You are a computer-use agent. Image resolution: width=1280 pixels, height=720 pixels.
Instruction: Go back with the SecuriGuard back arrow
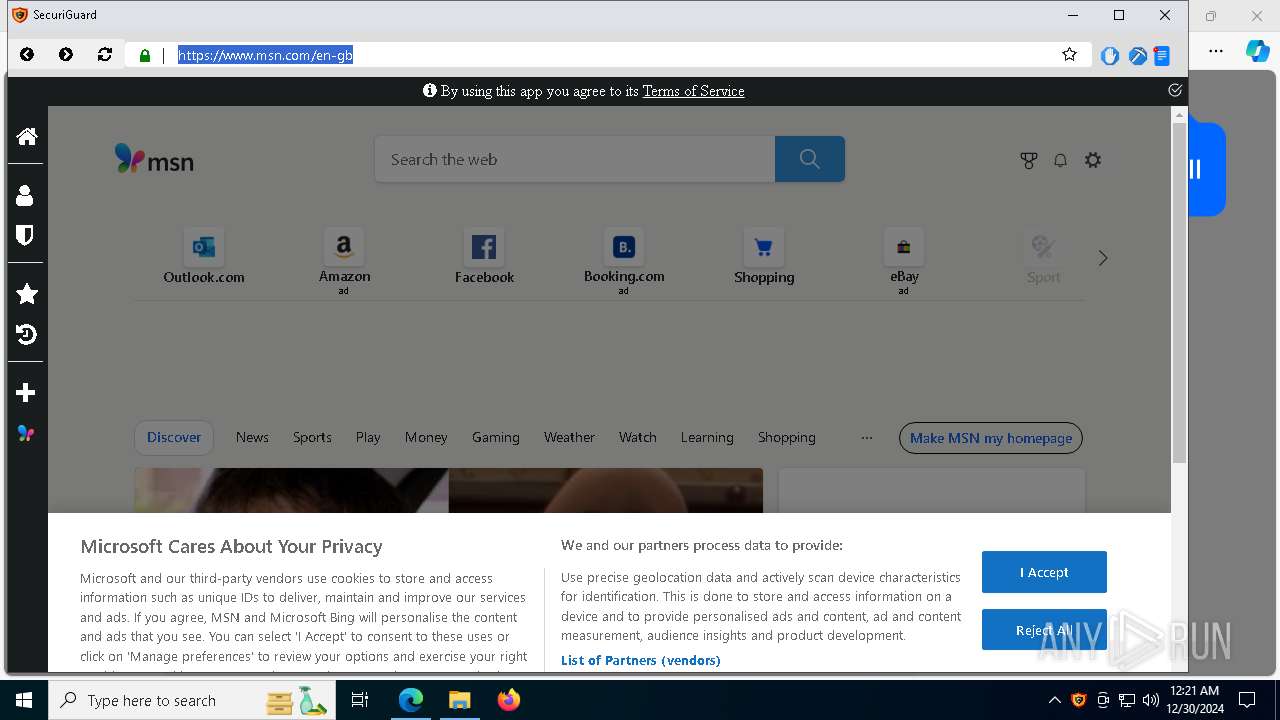pyautogui.click(x=27, y=55)
